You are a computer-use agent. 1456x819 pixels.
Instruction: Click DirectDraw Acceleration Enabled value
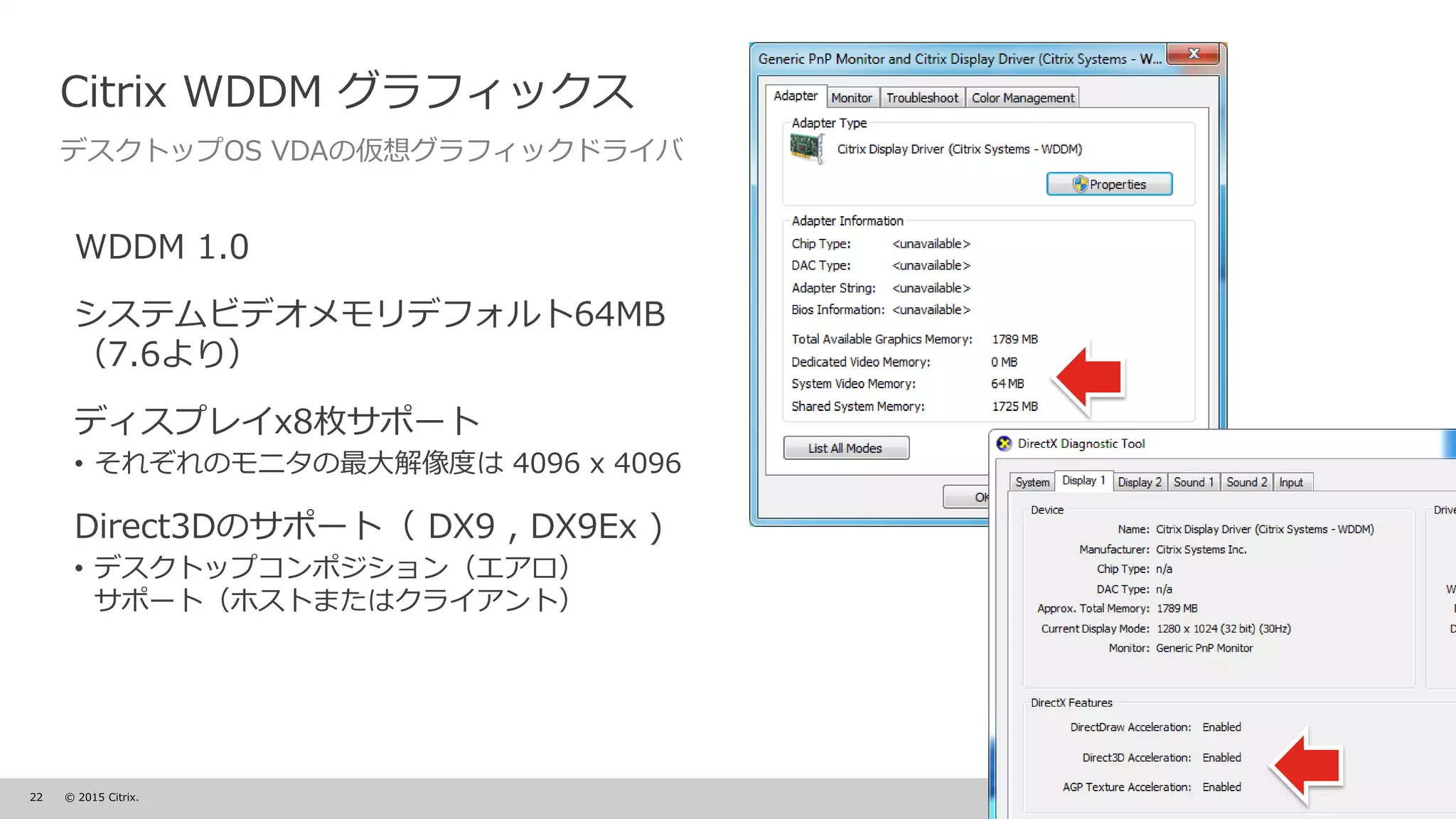[1221, 727]
